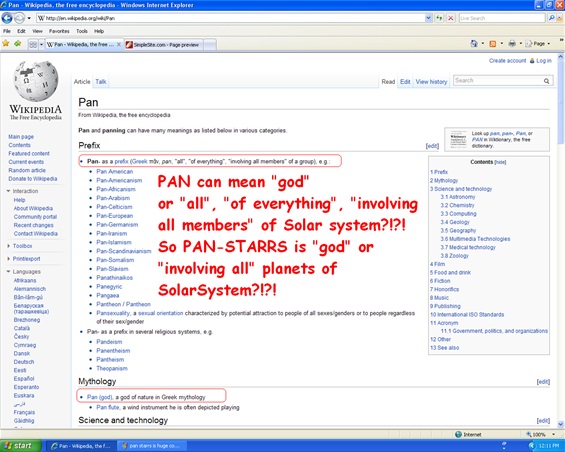Screen dimensions: 565x452
Task: Click the page scrollbar down arrow
Action: coord(560,424)
